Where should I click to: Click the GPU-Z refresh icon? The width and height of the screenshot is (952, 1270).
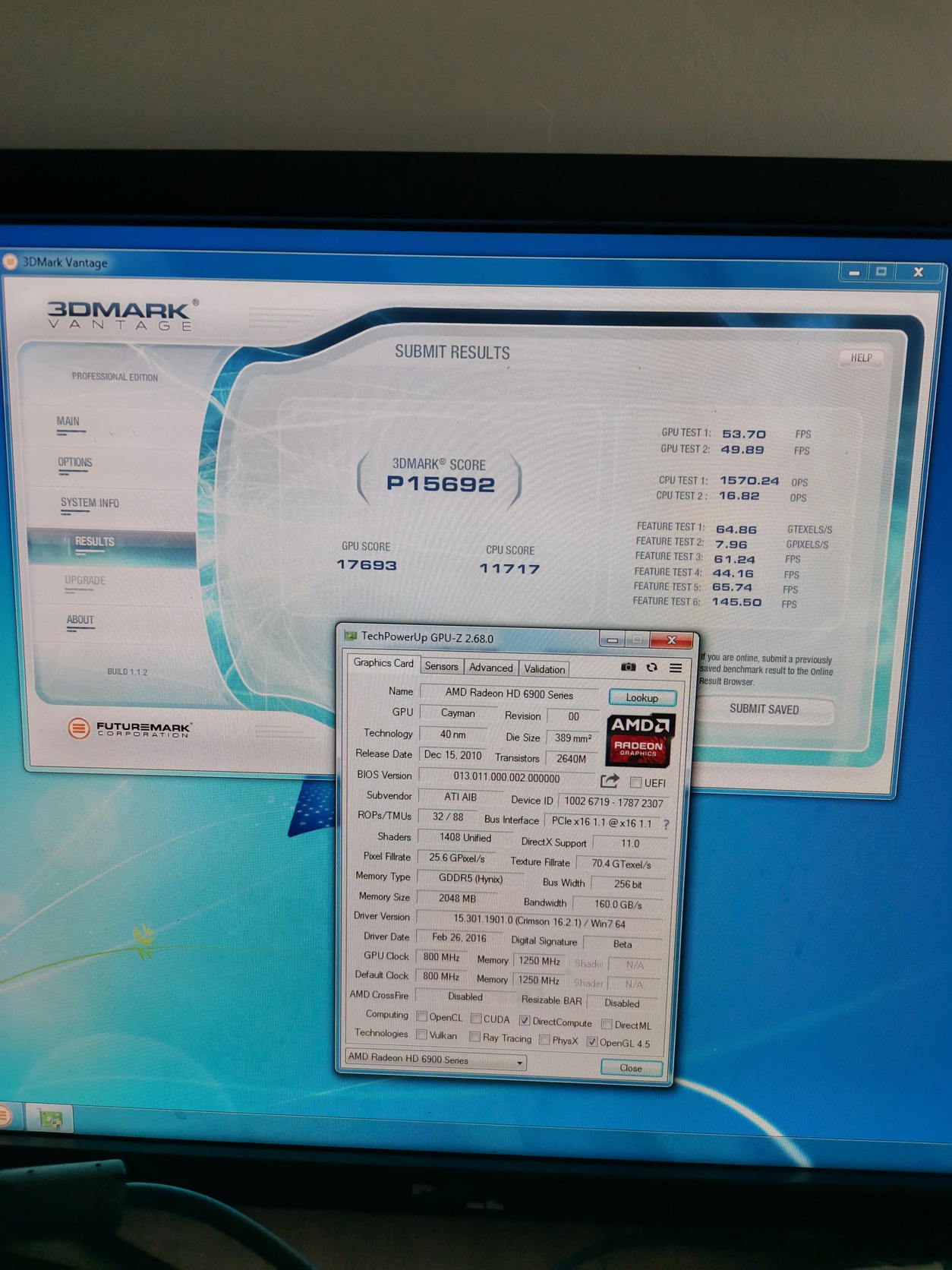[x=651, y=667]
